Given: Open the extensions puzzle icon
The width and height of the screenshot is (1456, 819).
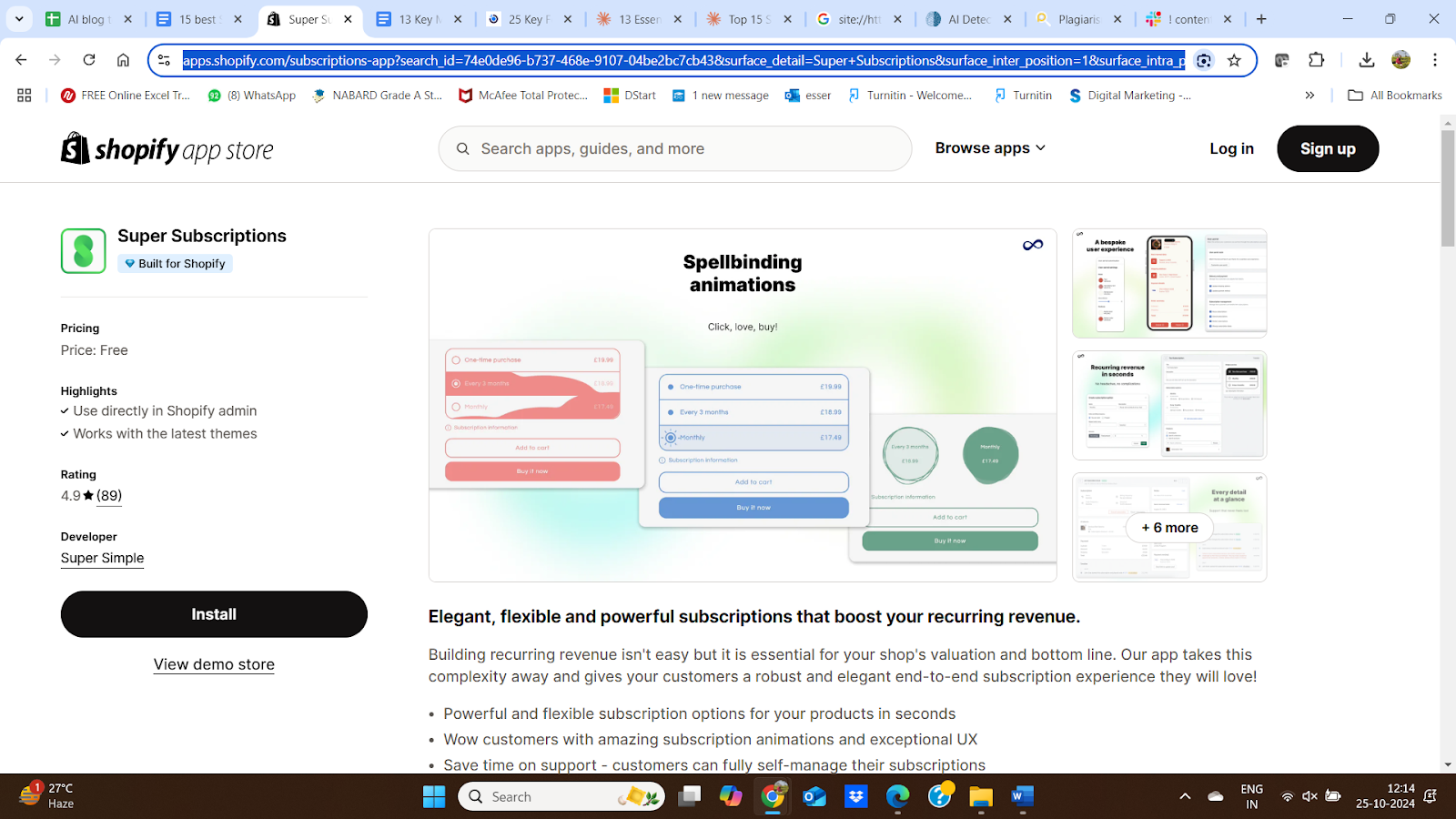Looking at the screenshot, I should click(x=1316, y=60).
